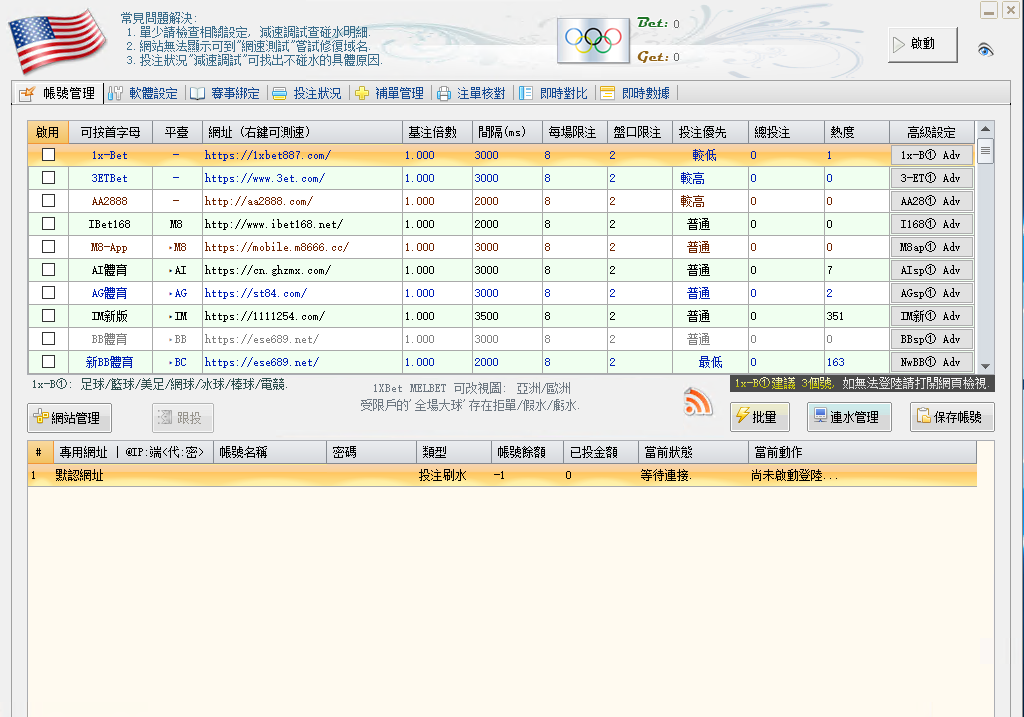
Task: Select the 默認網址 account row
Action: point(502,475)
